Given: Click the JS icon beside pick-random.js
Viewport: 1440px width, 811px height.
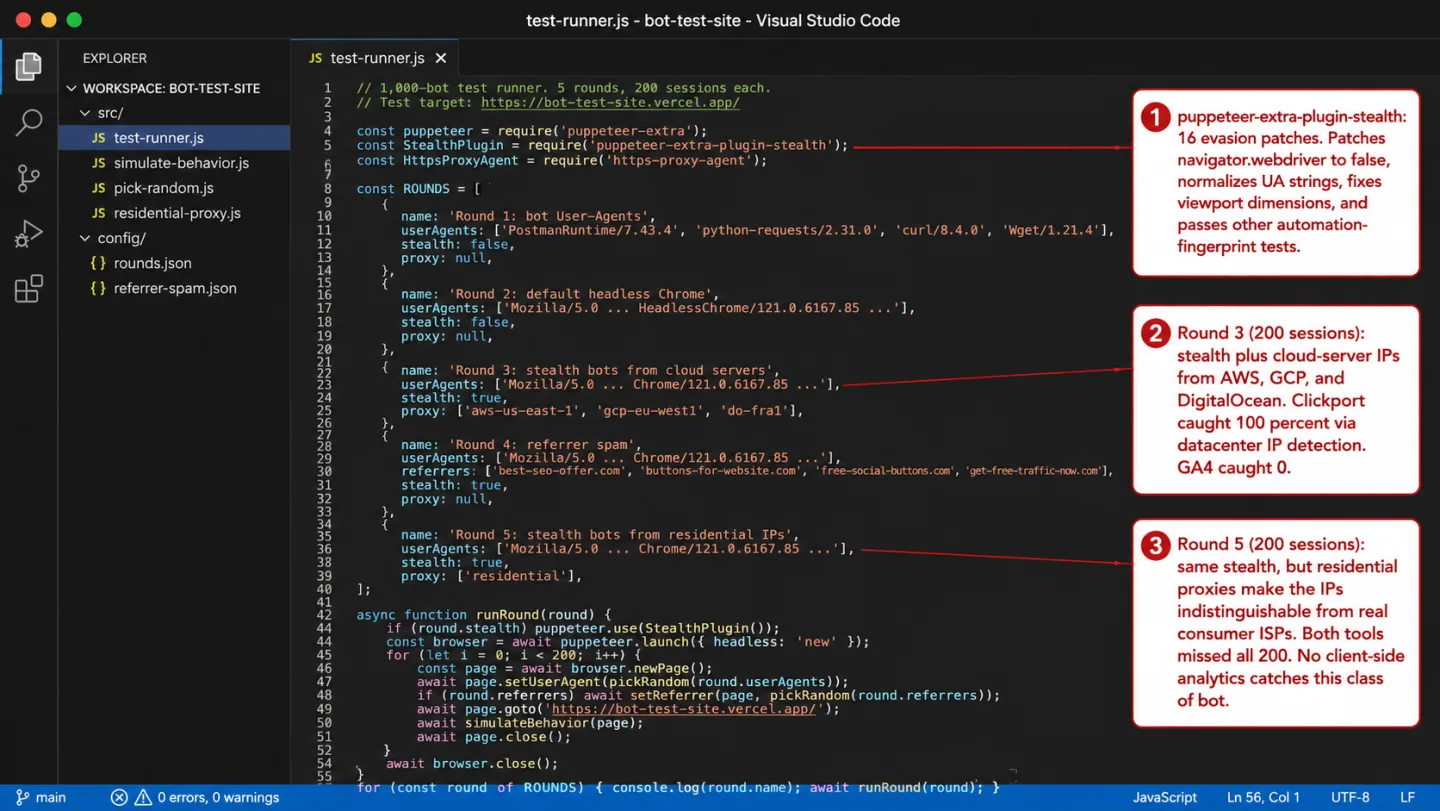Looking at the screenshot, I should coord(98,188).
